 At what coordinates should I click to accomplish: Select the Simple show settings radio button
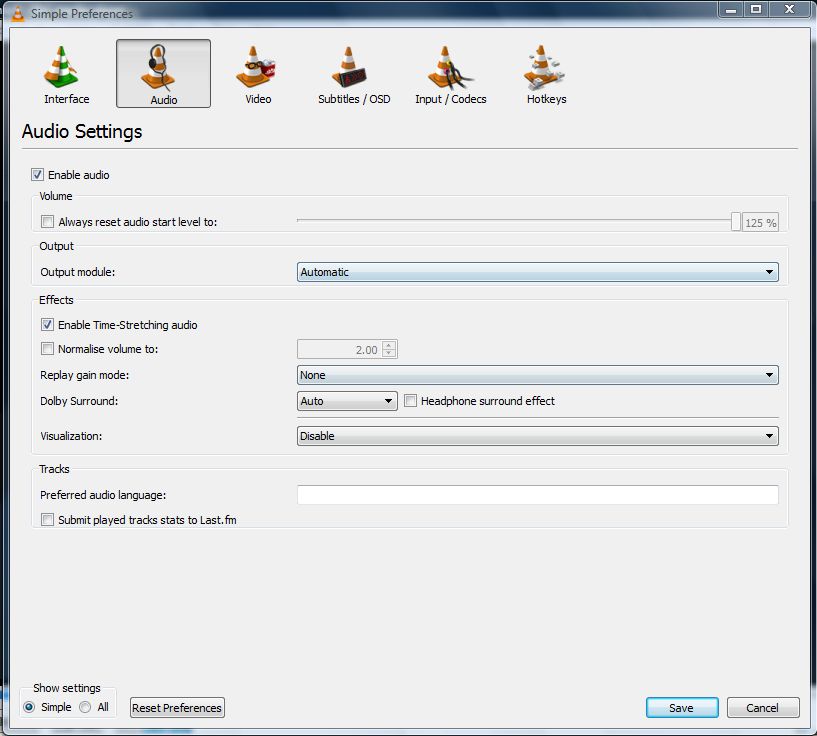pyautogui.click(x=29, y=707)
